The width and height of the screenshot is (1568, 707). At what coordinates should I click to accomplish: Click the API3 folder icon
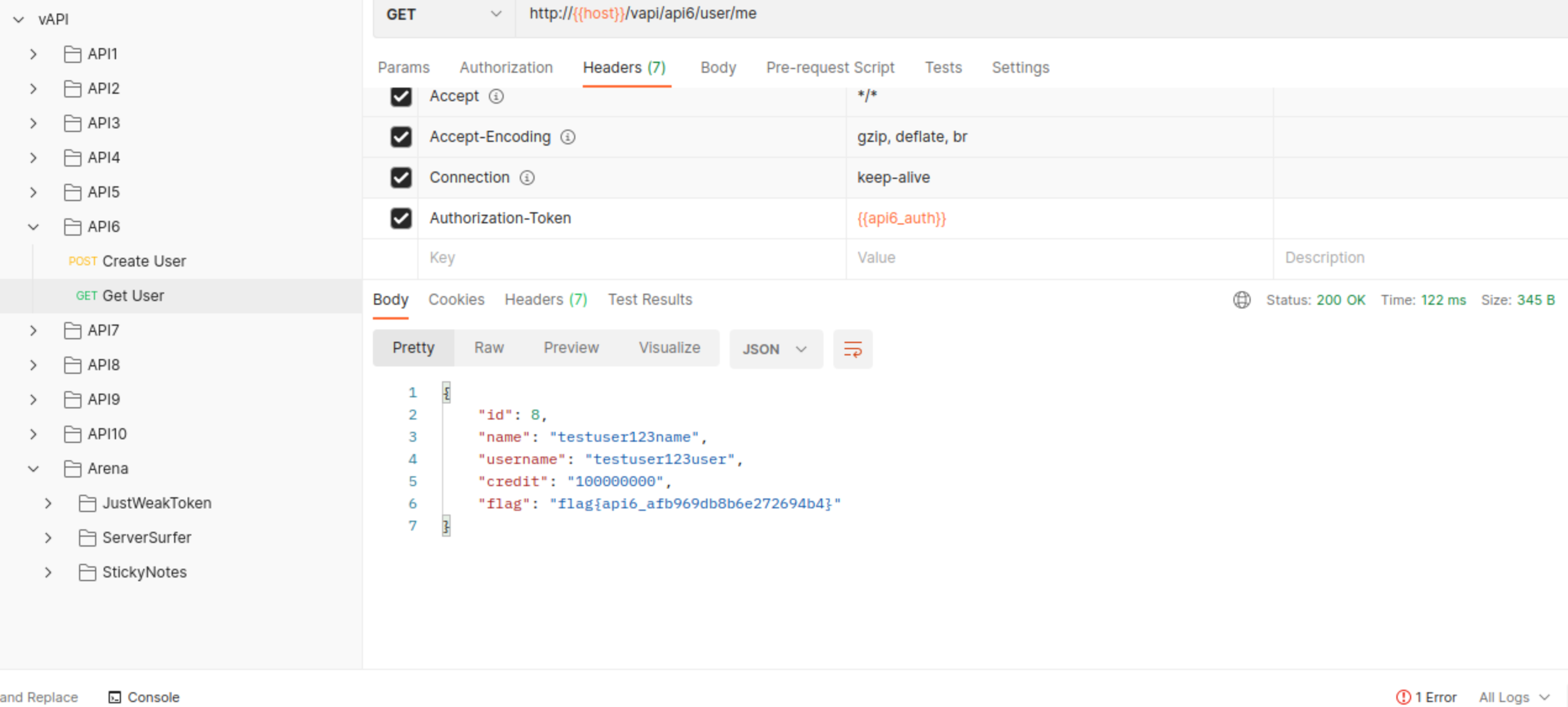coord(73,123)
